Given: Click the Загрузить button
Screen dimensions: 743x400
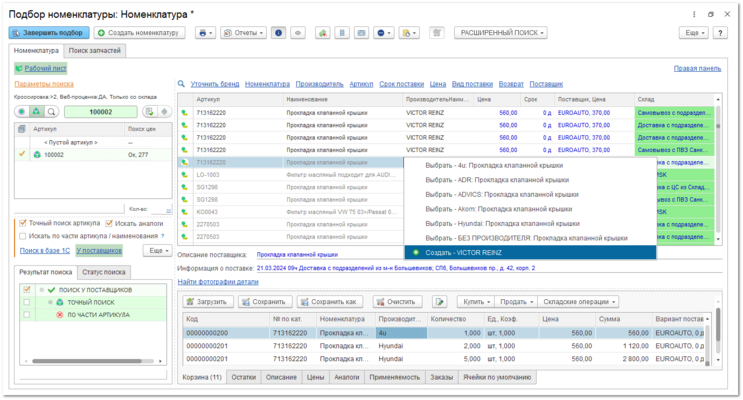Looking at the screenshot, I should [207, 302].
